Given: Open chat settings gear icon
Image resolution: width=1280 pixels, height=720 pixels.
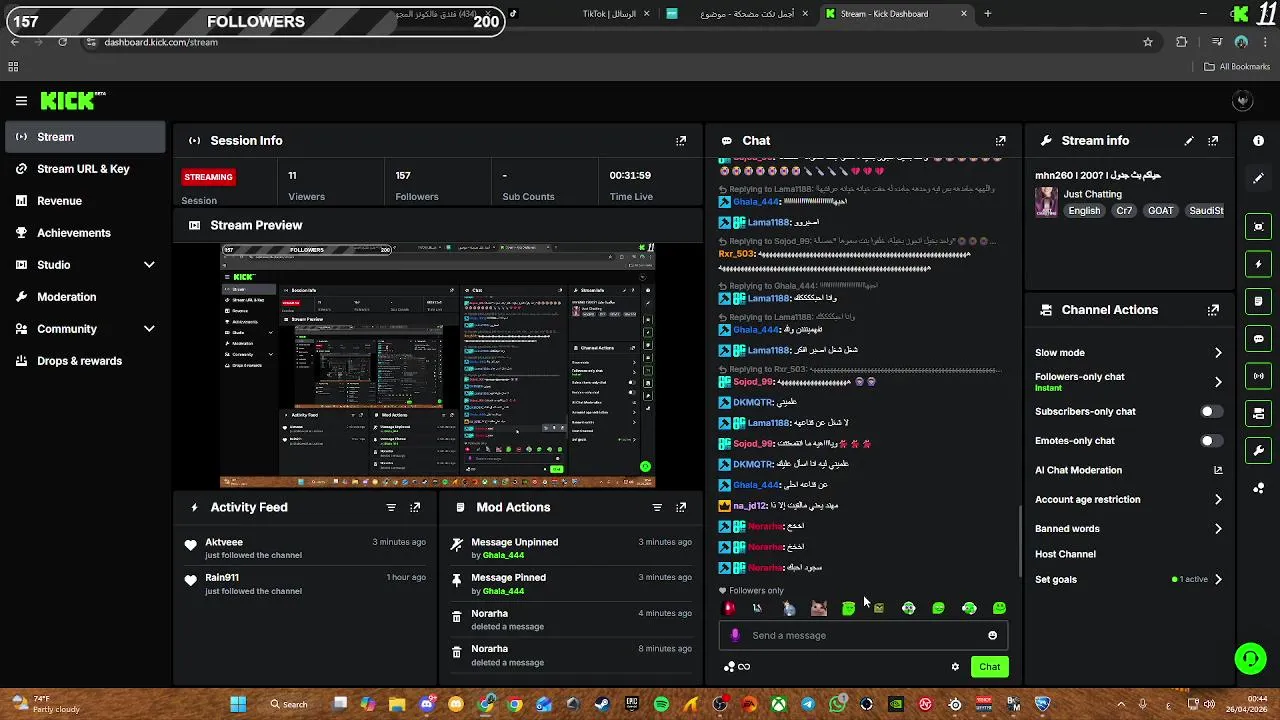Looking at the screenshot, I should pyautogui.click(x=955, y=667).
